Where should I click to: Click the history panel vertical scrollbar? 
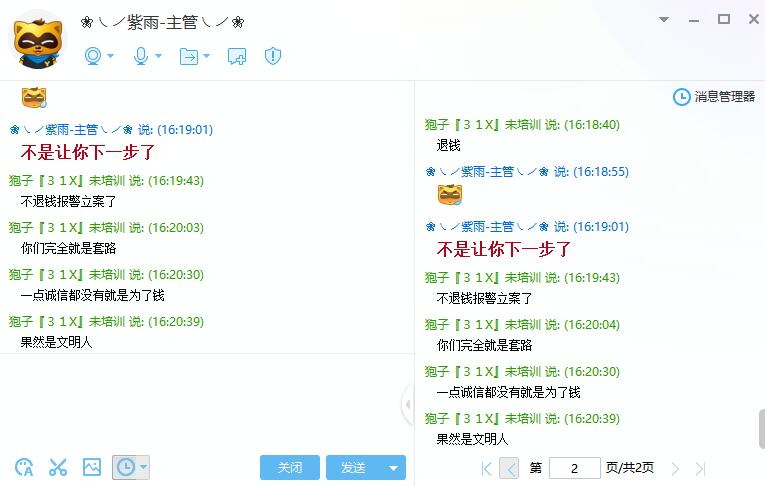[762, 428]
